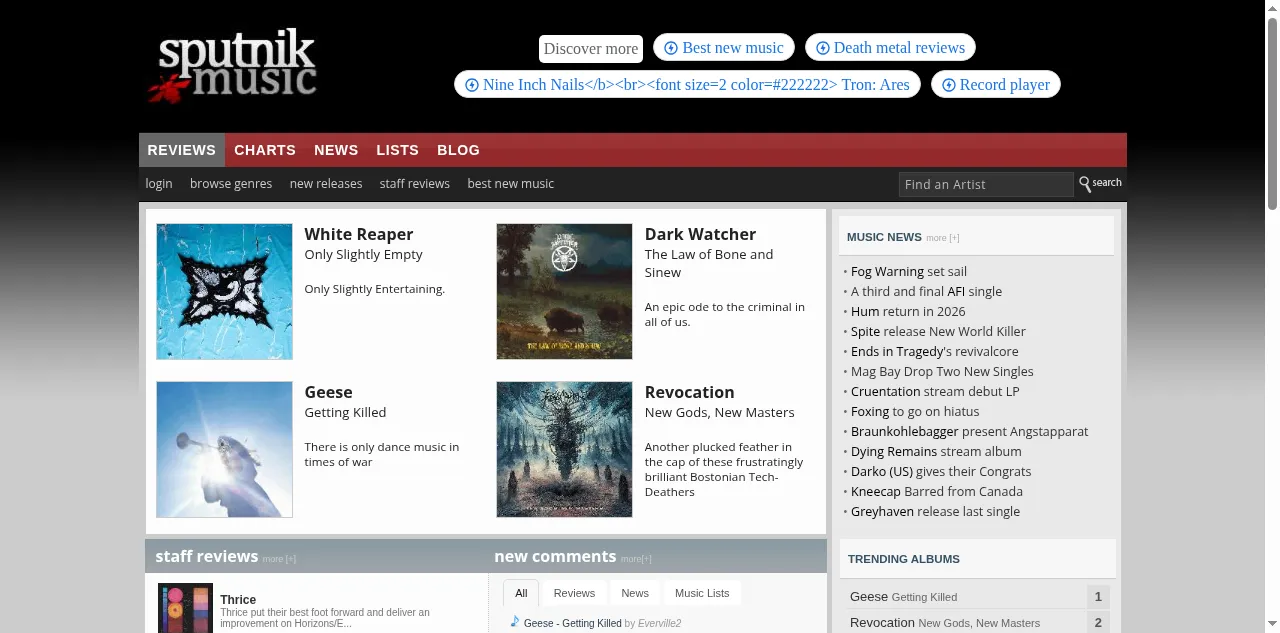Open Thrice staff review thumbnail
1280x633 pixels.
click(185, 608)
